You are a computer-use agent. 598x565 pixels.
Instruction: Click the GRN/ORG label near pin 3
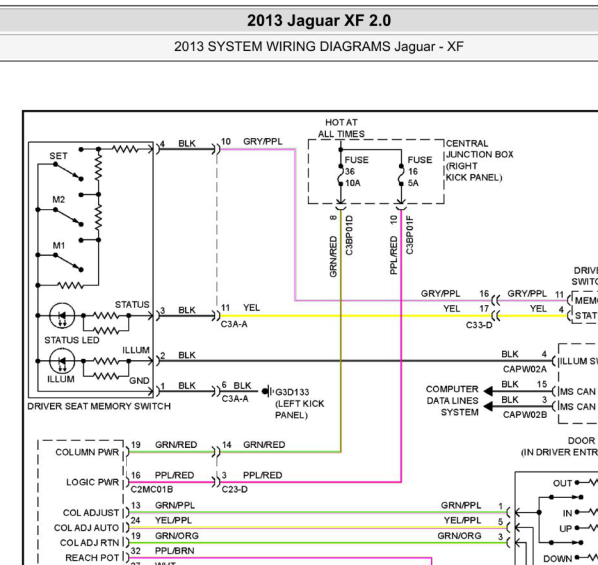coord(459,536)
